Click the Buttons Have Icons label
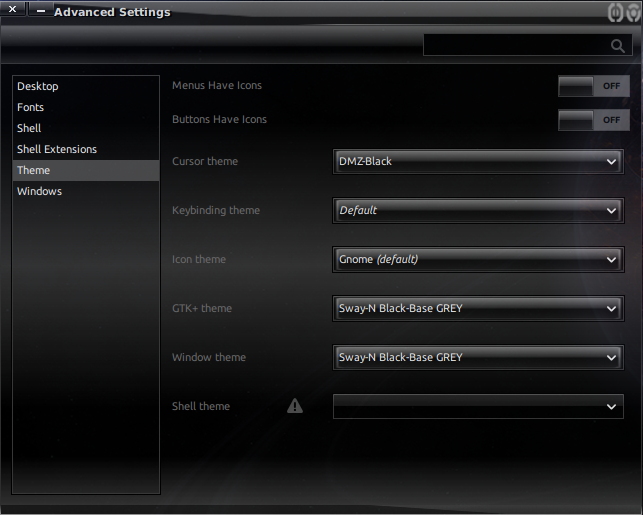Viewport: 643px width, 515px height. click(219, 119)
